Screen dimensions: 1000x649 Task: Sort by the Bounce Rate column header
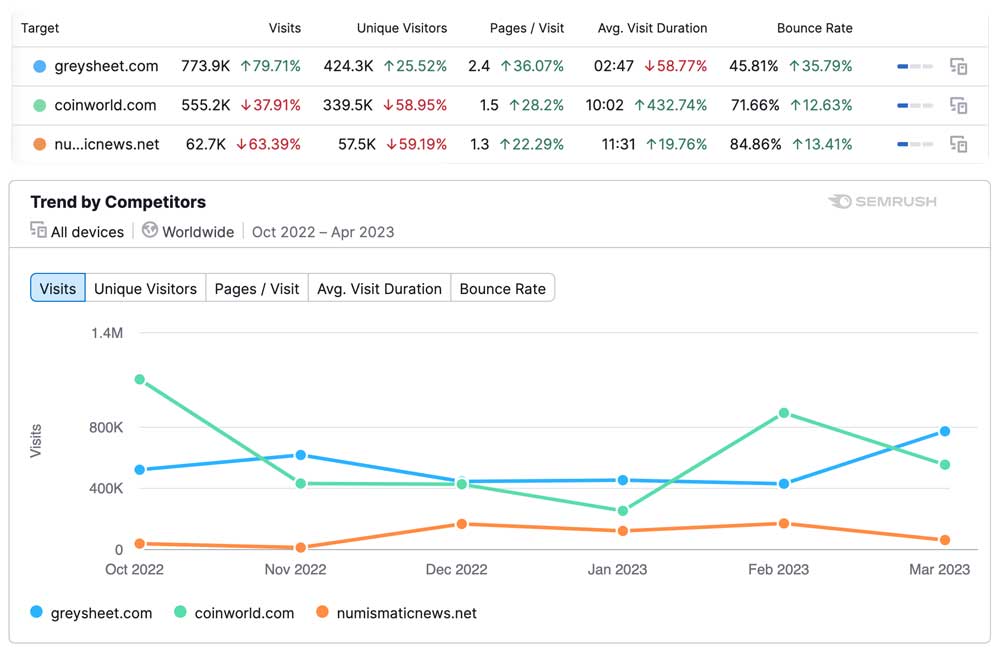click(x=814, y=28)
